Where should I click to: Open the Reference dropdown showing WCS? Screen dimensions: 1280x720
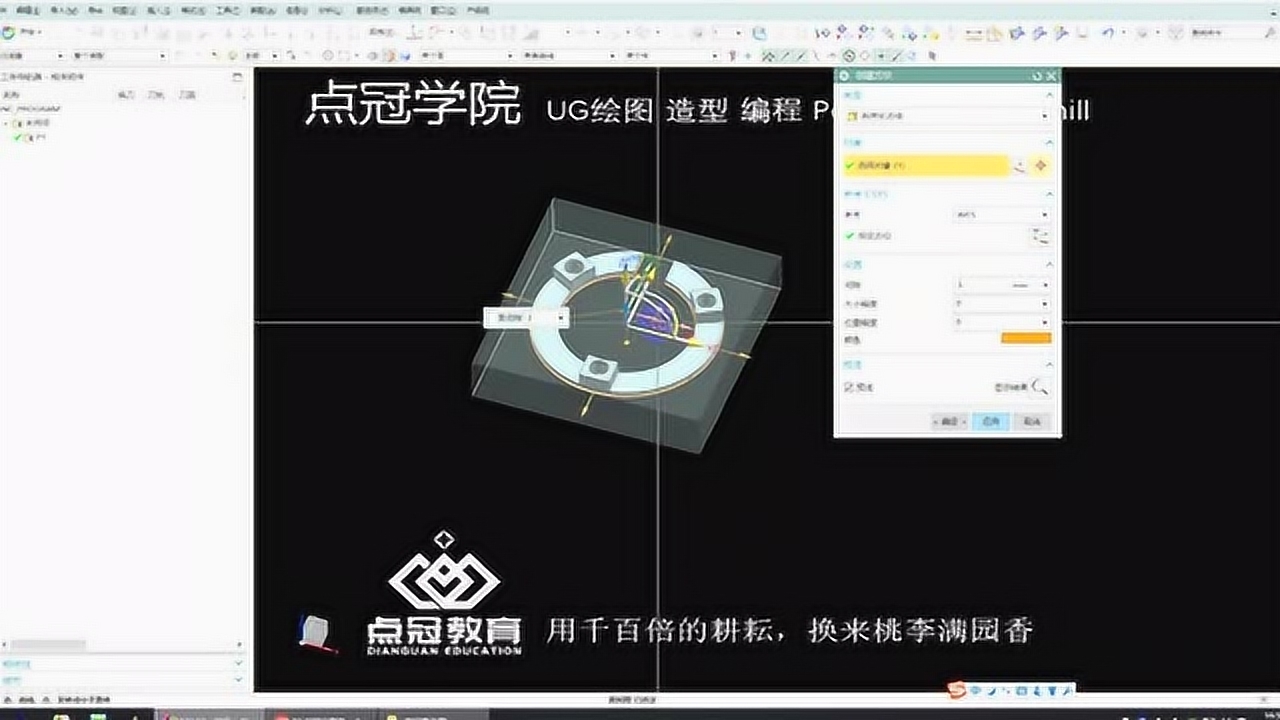(1002, 215)
